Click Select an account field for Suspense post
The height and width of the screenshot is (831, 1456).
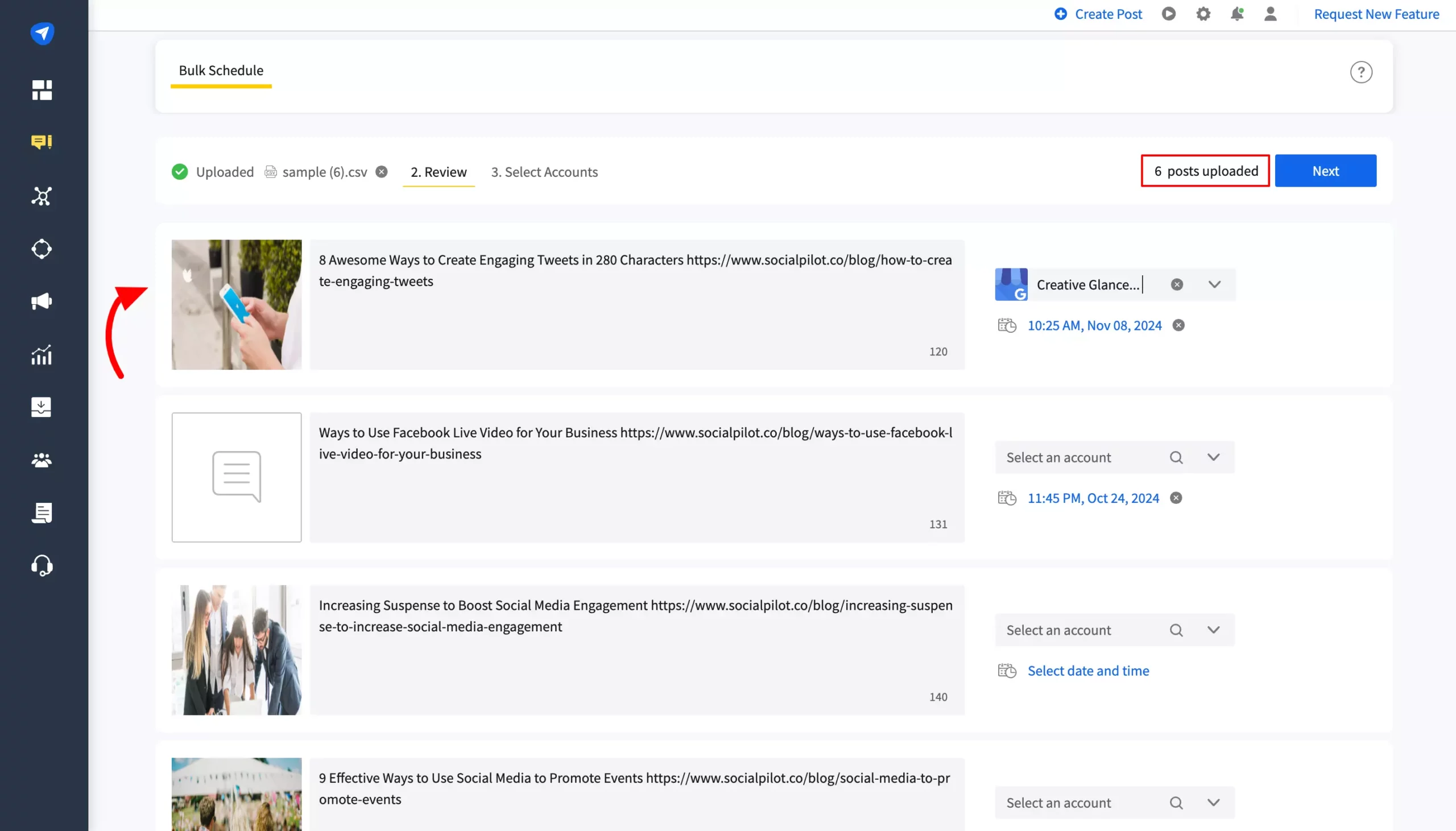click(1114, 630)
